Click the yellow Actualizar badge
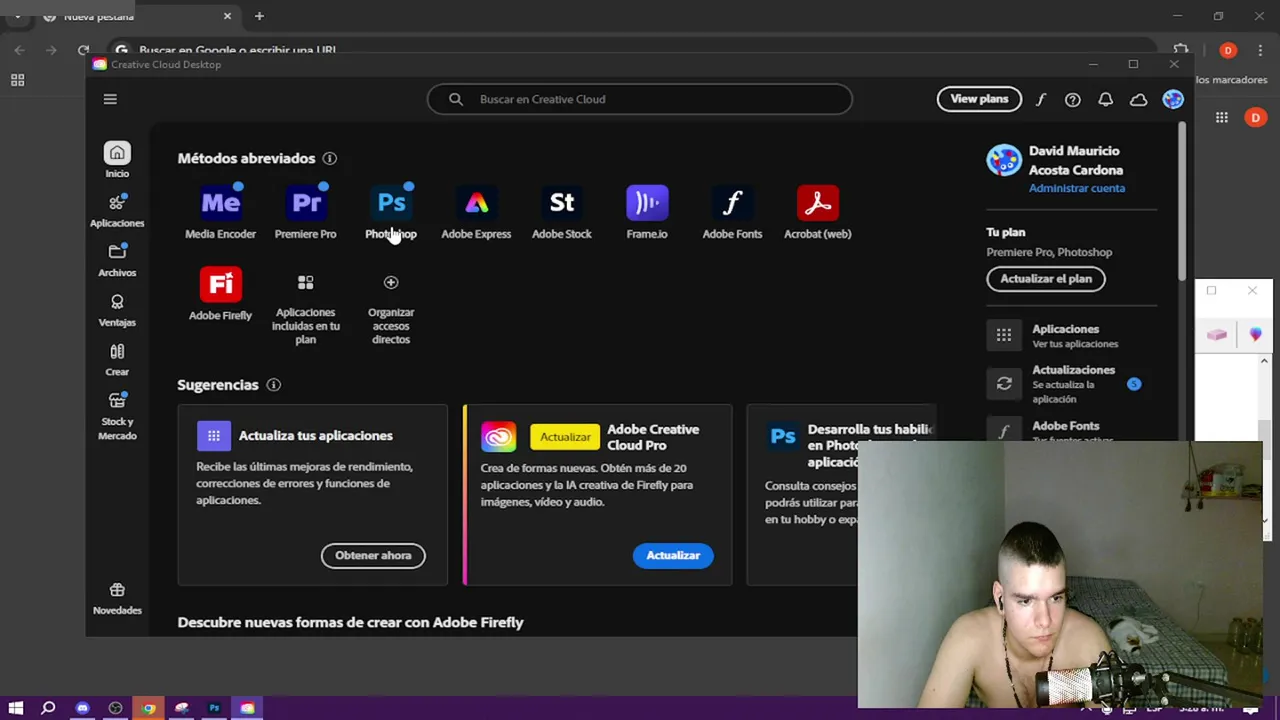Image resolution: width=1280 pixels, height=720 pixels. pos(565,437)
